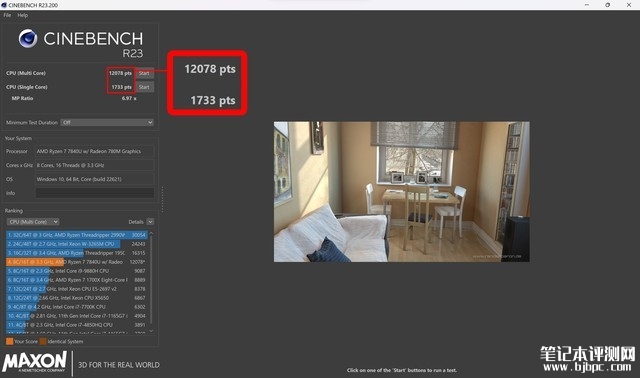Click the Maxon logo at bottom left
This screenshot has width=640, height=378.
click(x=34, y=362)
